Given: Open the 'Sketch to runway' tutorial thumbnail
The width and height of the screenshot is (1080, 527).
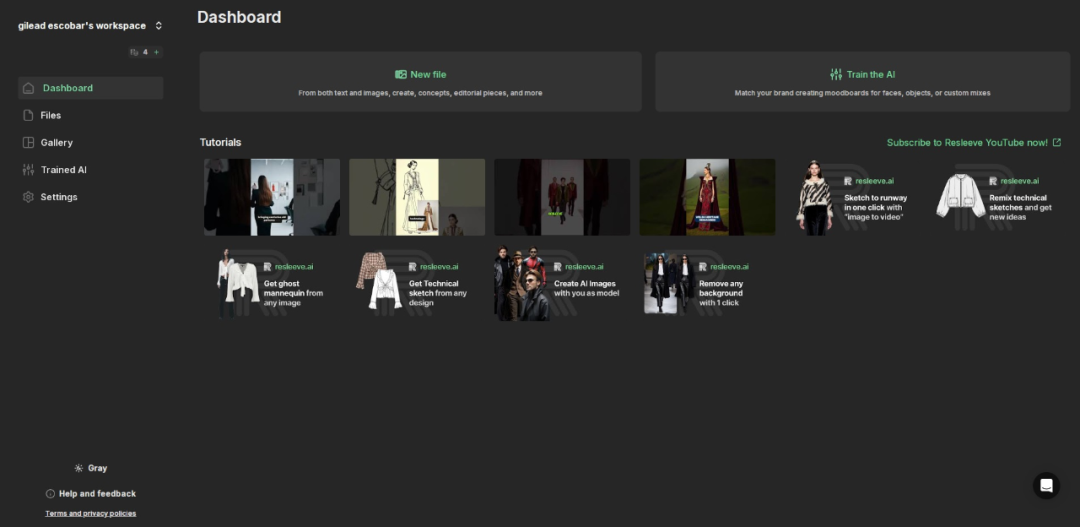Looking at the screenshot, I should click(852, 197).
